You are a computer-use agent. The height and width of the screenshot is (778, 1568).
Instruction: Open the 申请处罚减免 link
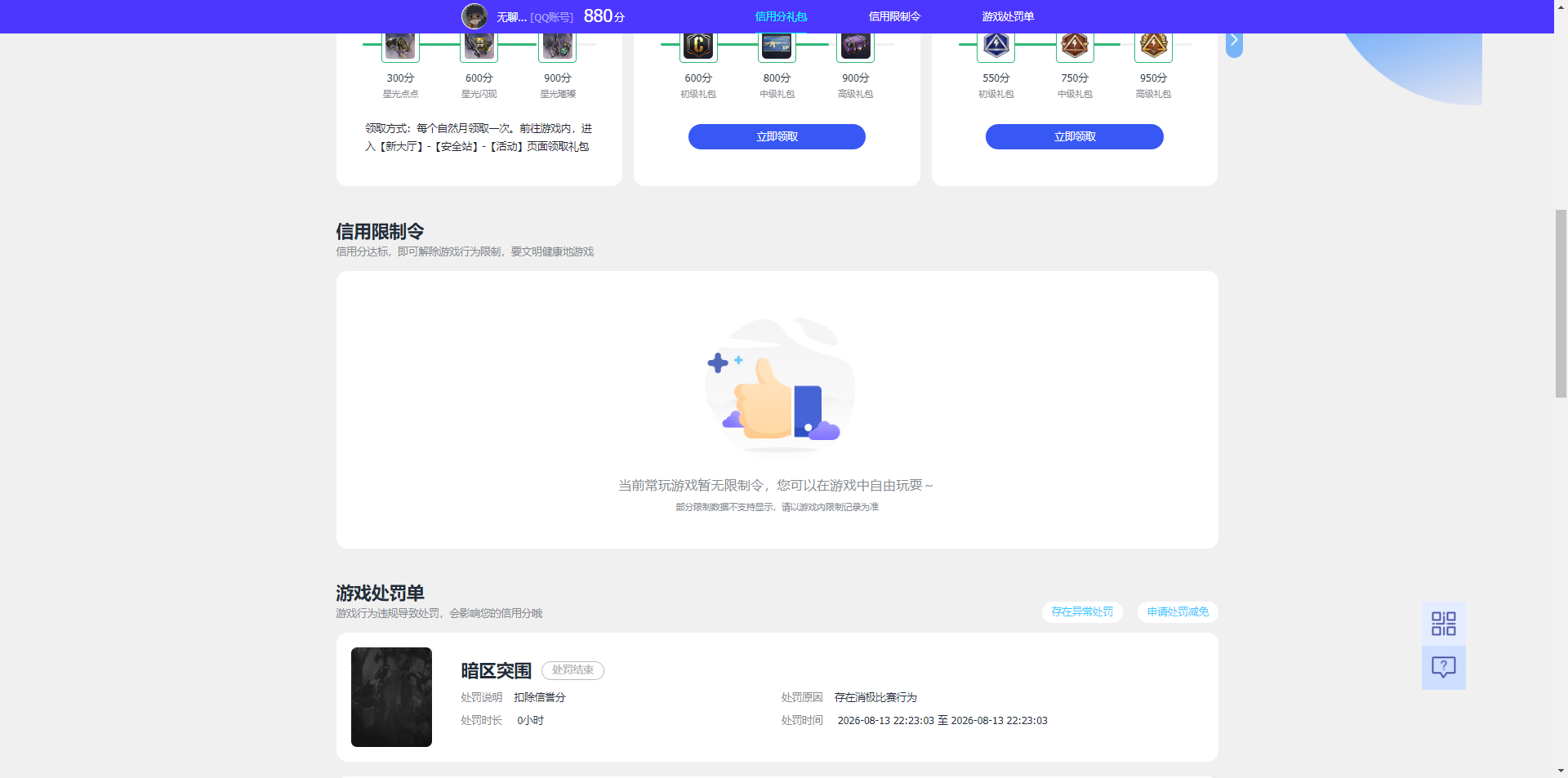[1178, 612]
